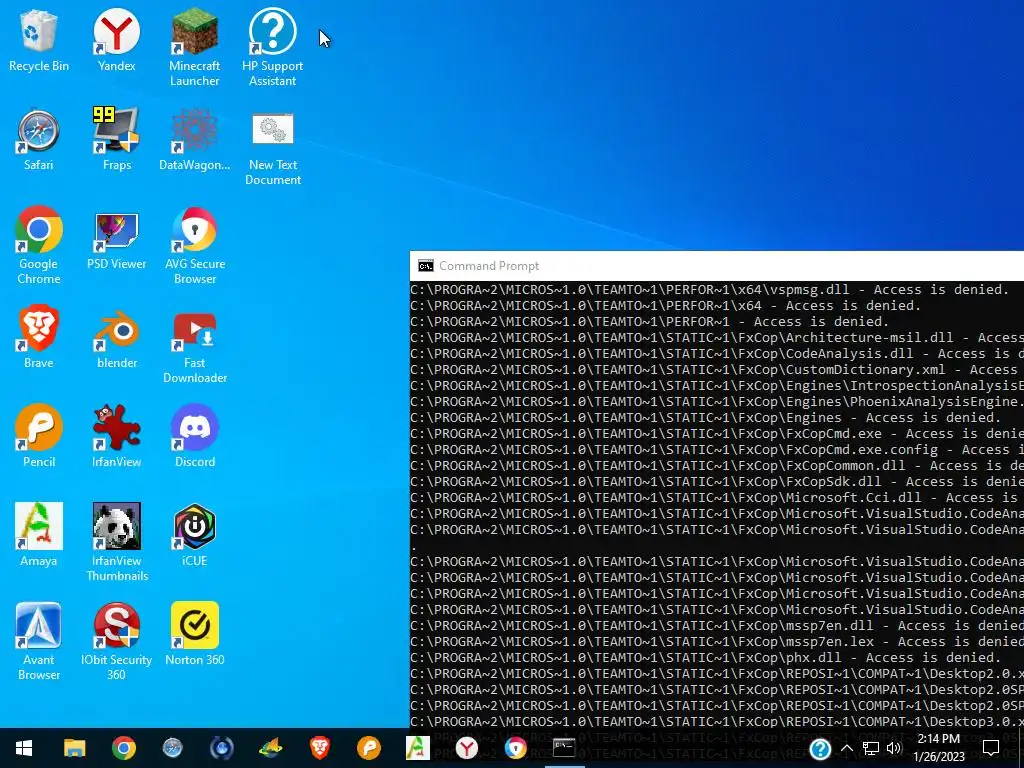Select the Minecraft Launcher desktop icon

[x=195, y=48]
